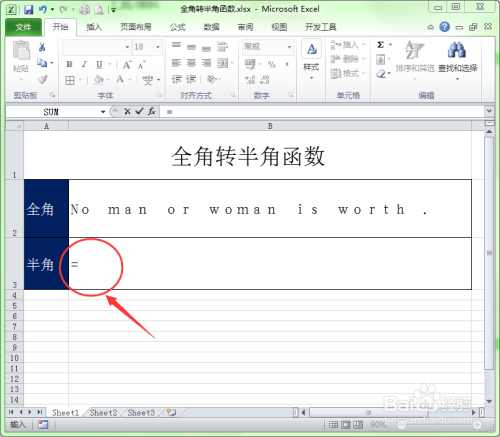This screenshot has height=437, width=500.
Task: Open the number format dropdown showing 常规
Action: tap(268, 47)
